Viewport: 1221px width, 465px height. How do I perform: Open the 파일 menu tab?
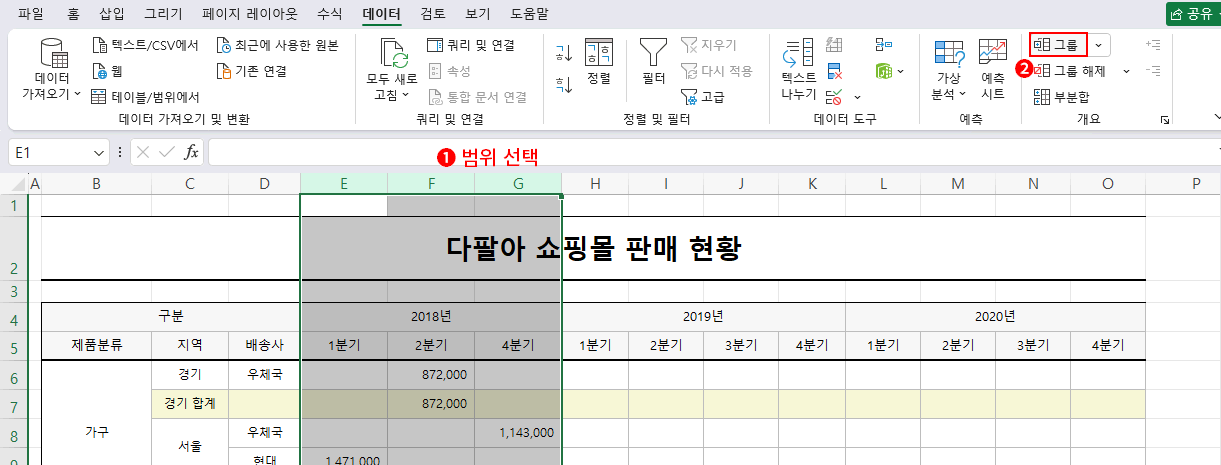click(x=31, y=14)
